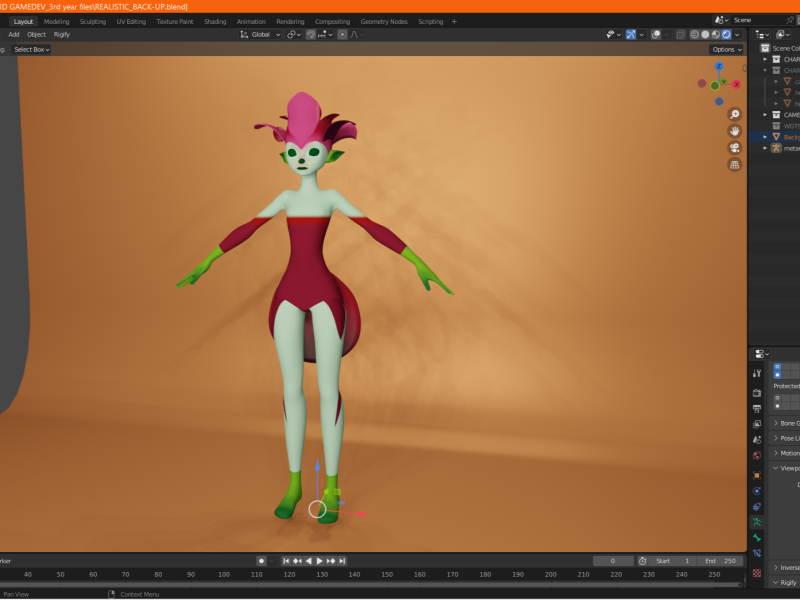
Task: Click the blue Z axis navigation gizmo
Action: 719,68
